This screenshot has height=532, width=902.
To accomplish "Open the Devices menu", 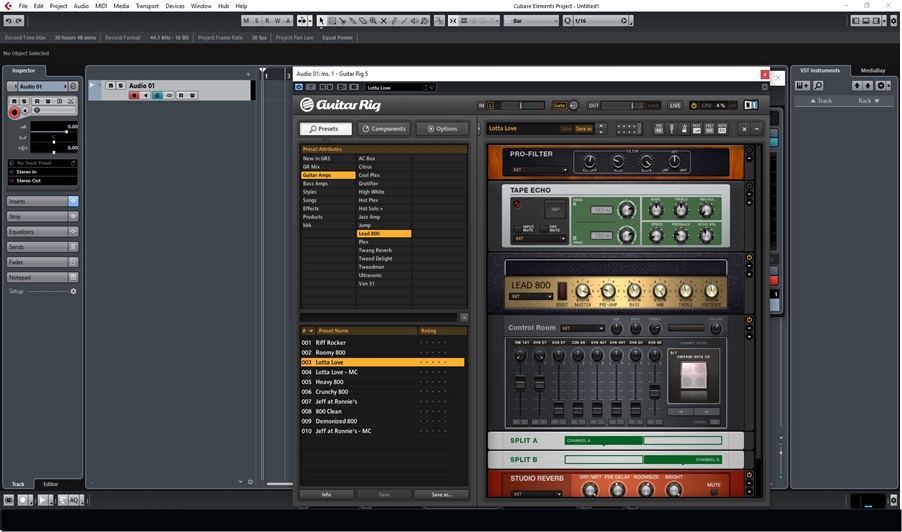I will tap(175, 6).
